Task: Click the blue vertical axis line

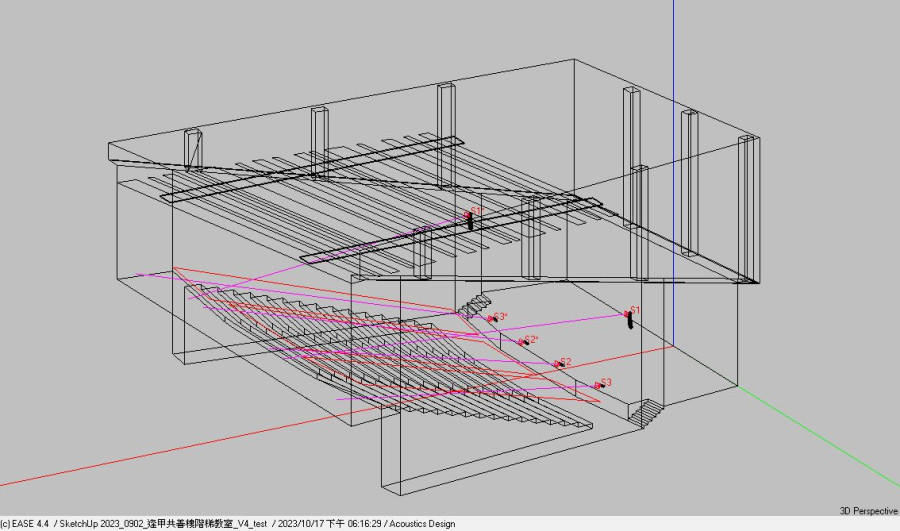Action: (673, 60)
